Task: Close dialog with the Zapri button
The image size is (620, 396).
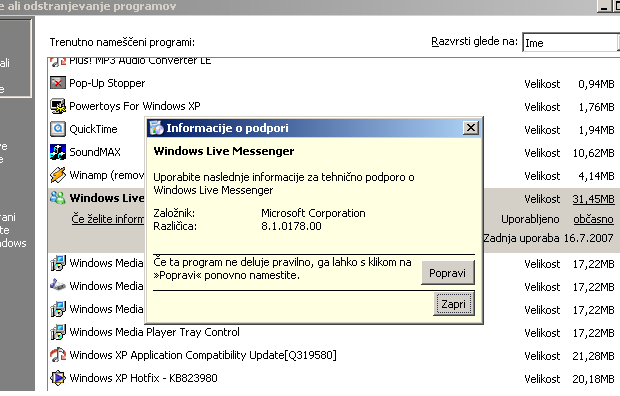Action: (454, 304)
